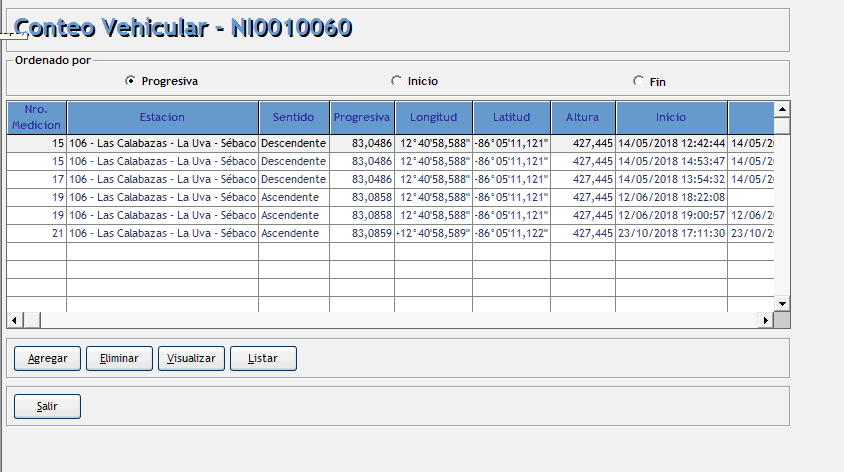Click the Sentido column header
The width and height of the screenshot is (844, 472).
pyautogui.click(x=294, y=117)
